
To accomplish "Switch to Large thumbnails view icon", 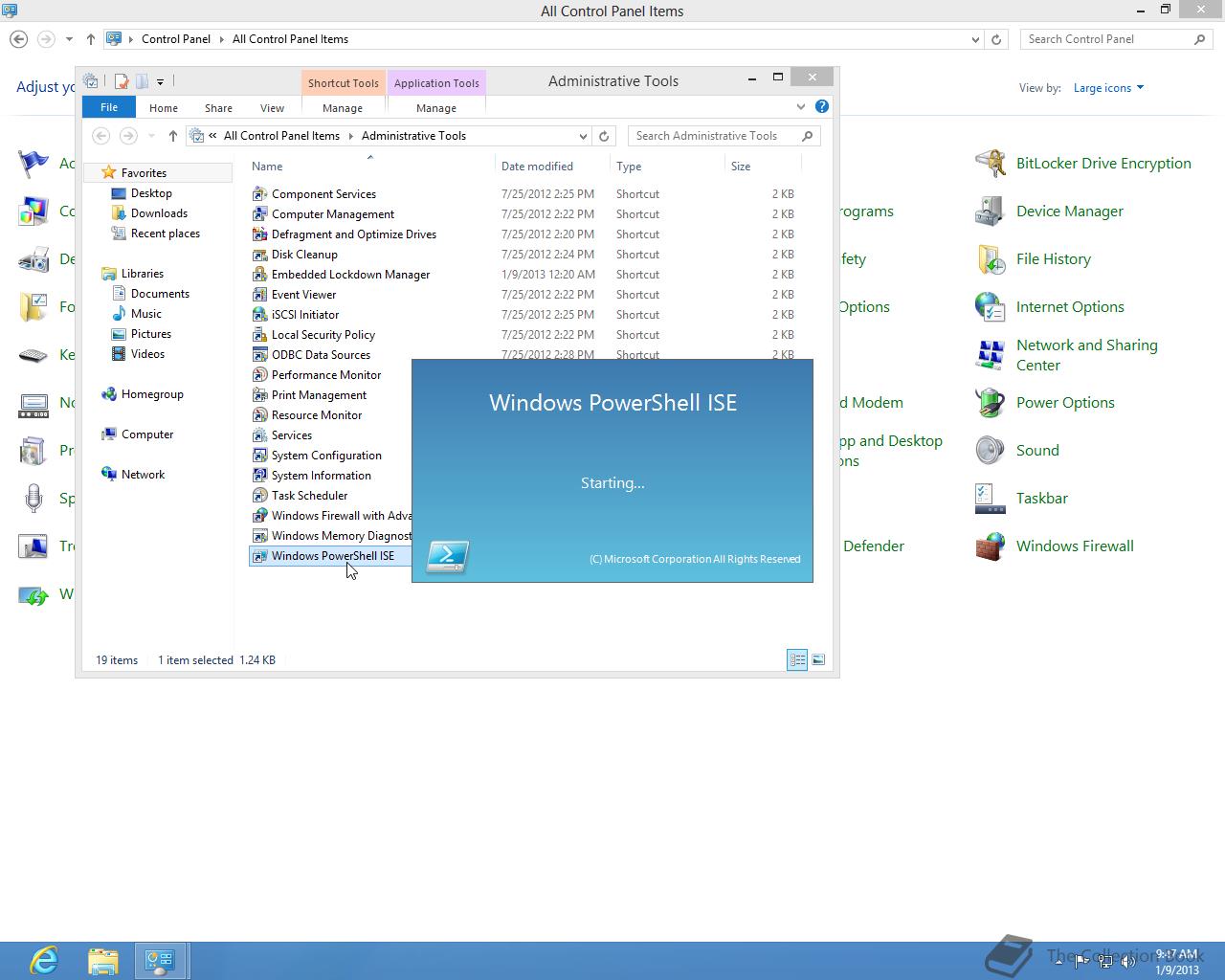I will [x=818, y=659].
